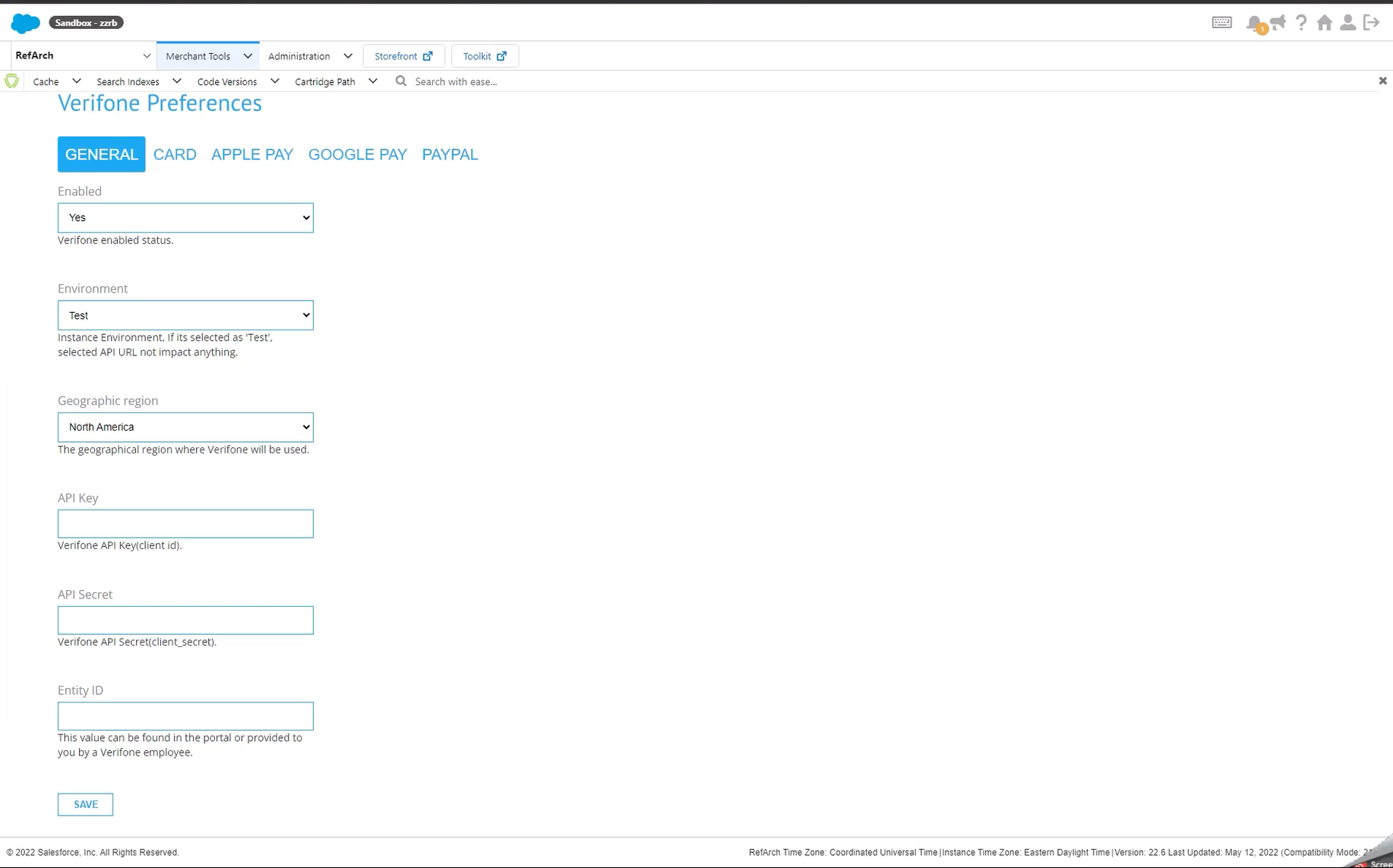This screenshot has width=1393, height=868.
Task: Click the SAVE button
Action: pyautogui.click(x=85, y=804)
